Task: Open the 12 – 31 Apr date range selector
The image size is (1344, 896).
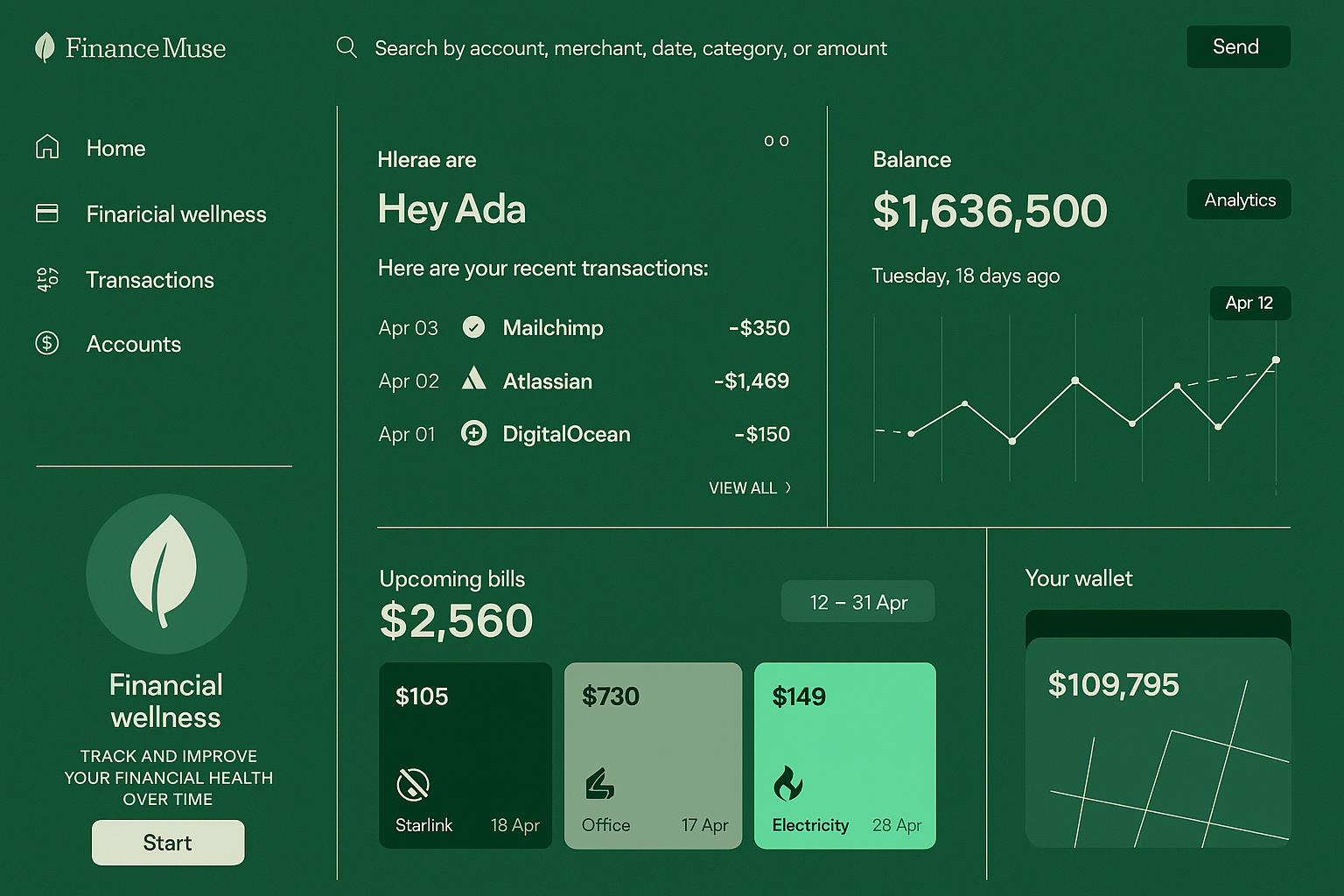Action: point(857,602)
